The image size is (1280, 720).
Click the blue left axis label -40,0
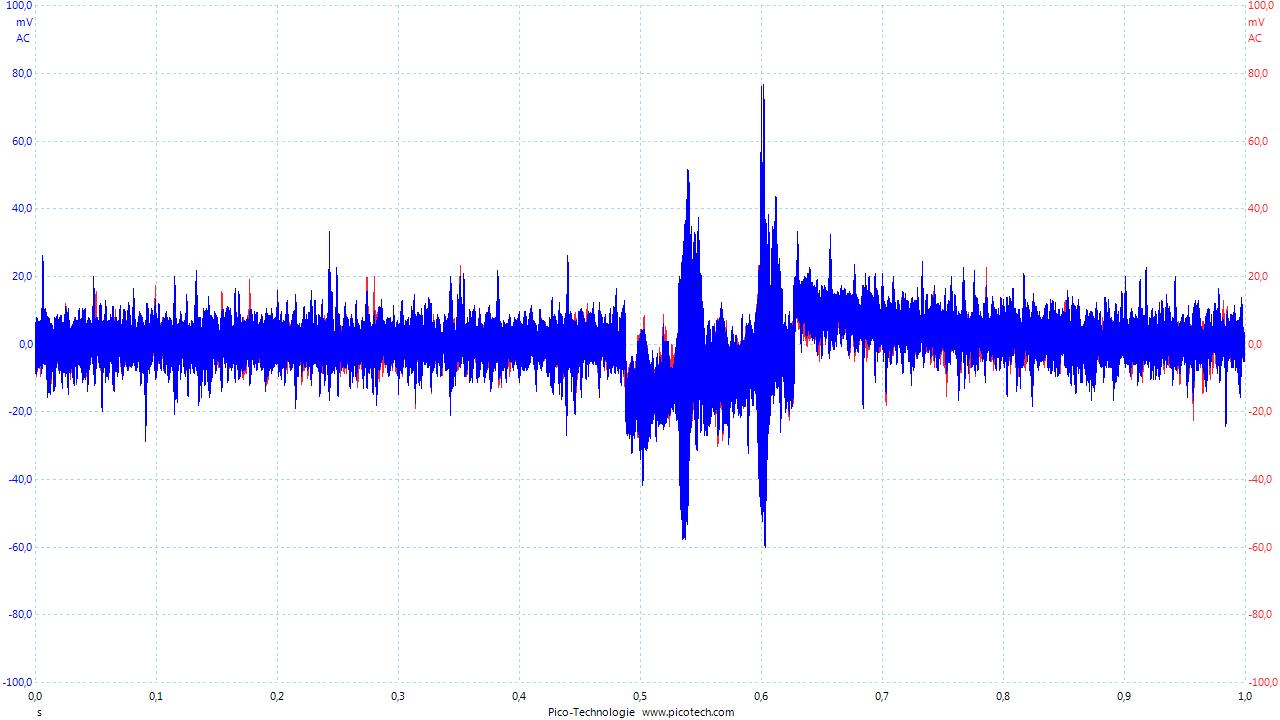coord(20,479)
